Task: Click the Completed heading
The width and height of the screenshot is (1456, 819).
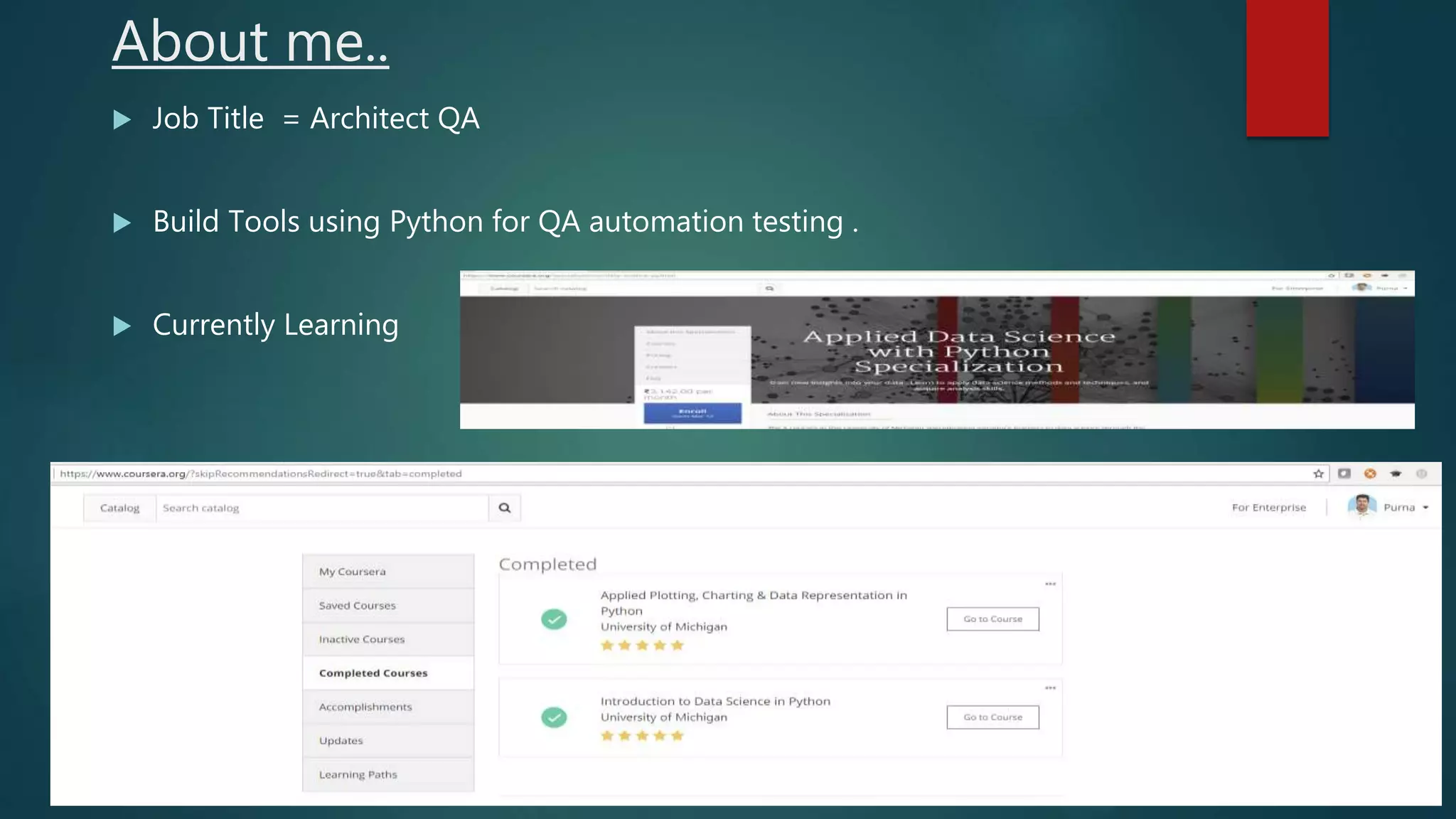Action: click(547, 564)
